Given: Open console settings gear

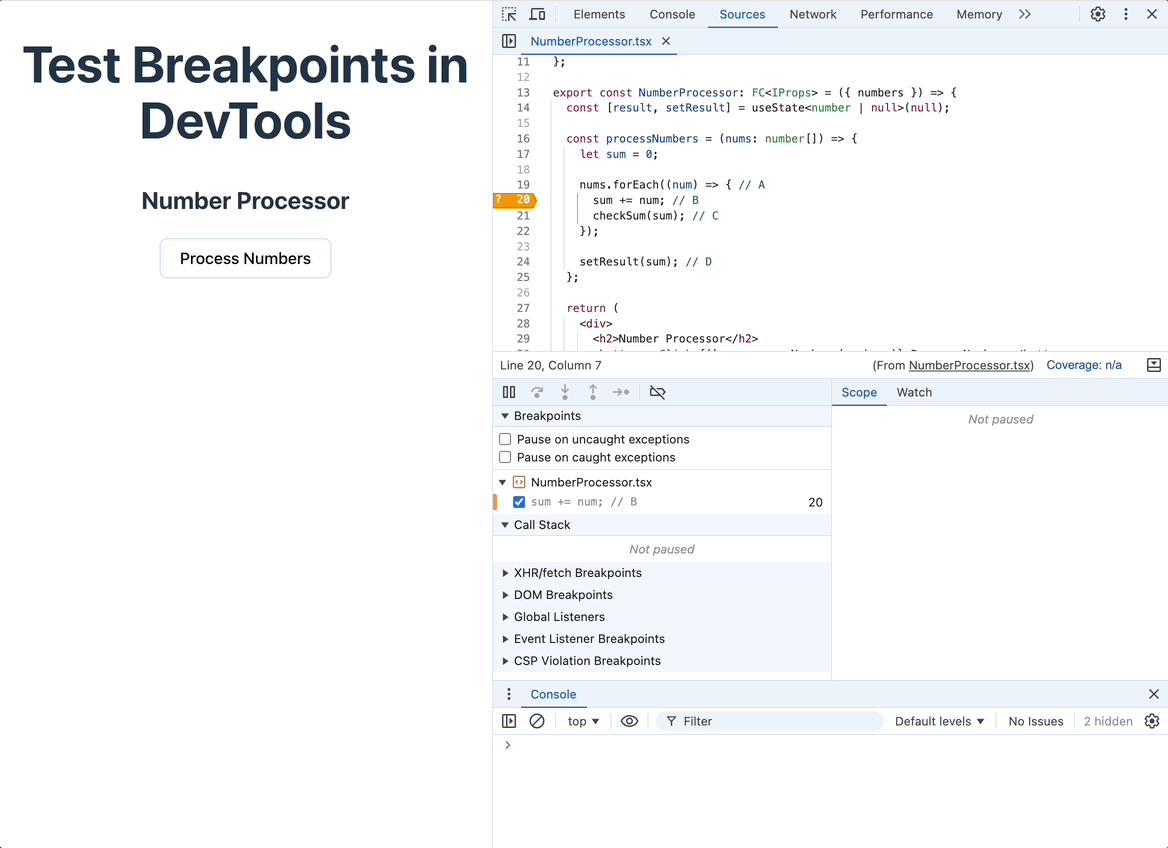Looking at the screenshot, I should (x=1152, y=721).
